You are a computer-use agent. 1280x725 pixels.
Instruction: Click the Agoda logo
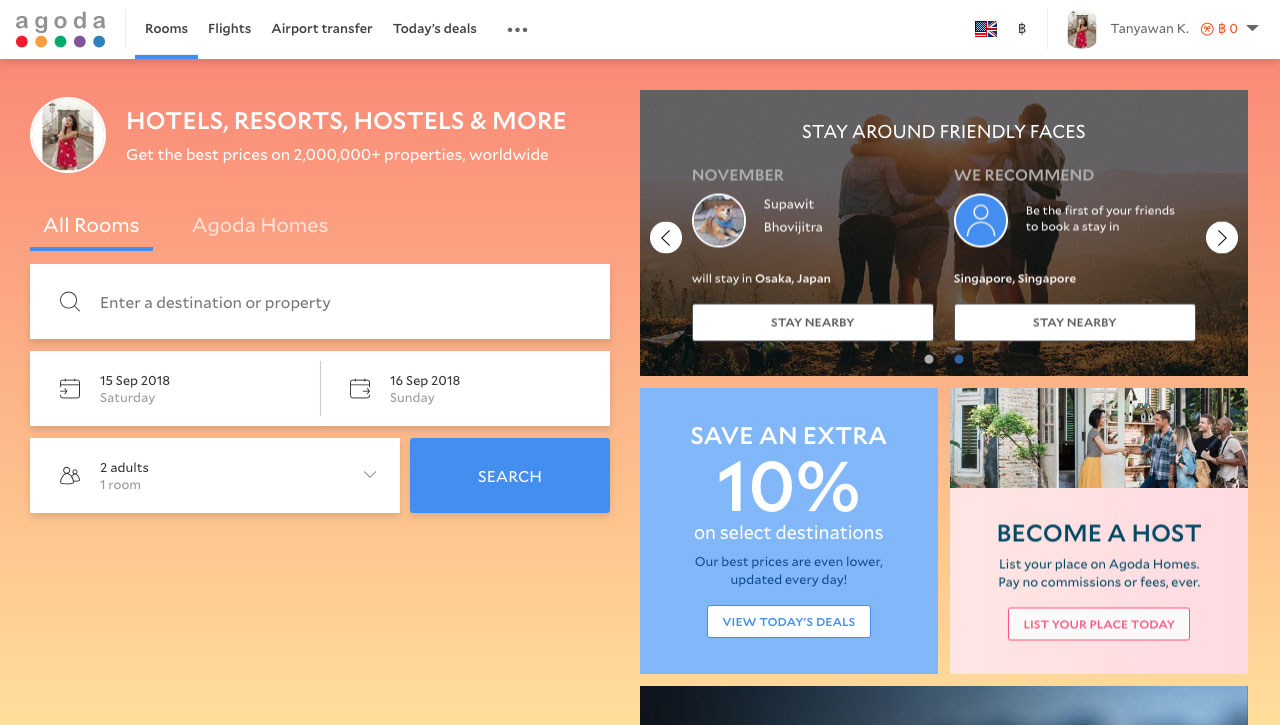[60, 29]
